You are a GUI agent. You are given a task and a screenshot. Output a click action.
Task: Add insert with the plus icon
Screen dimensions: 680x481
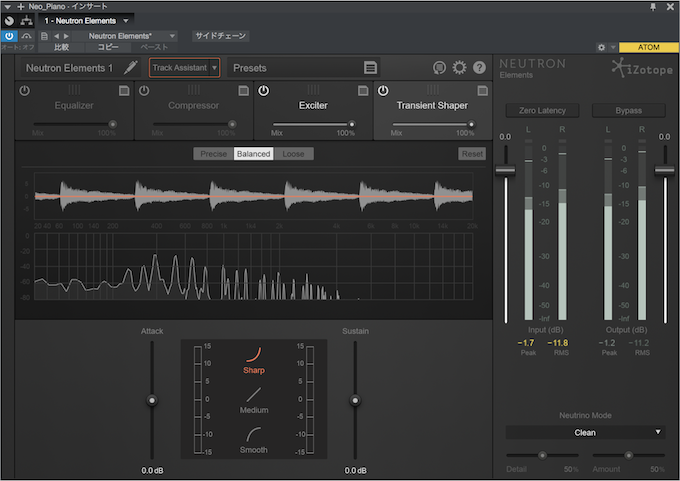(20, 7)
